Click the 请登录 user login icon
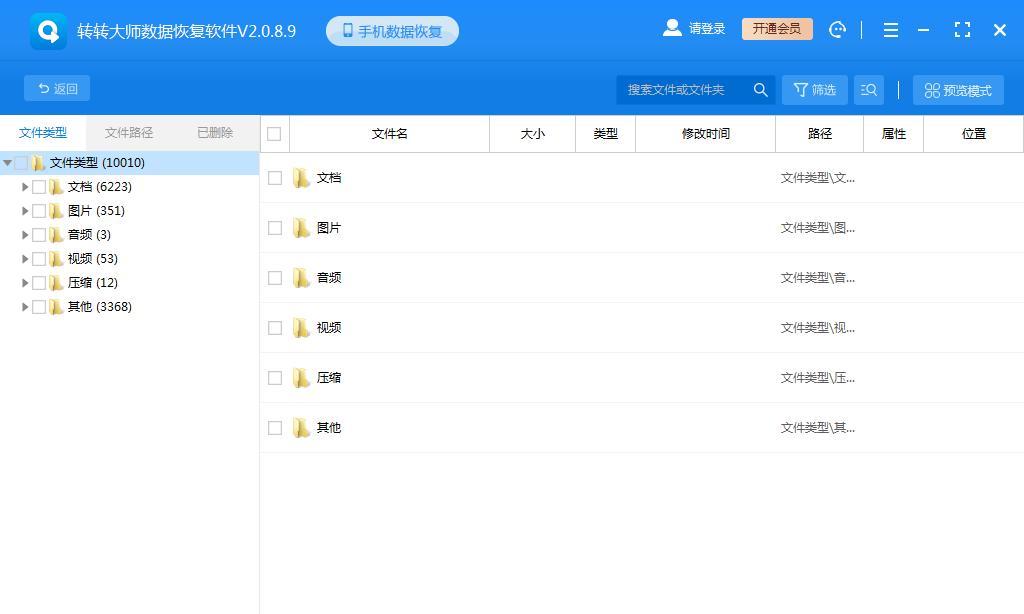This screenshot has height=614, width=1024. point(672,28)
